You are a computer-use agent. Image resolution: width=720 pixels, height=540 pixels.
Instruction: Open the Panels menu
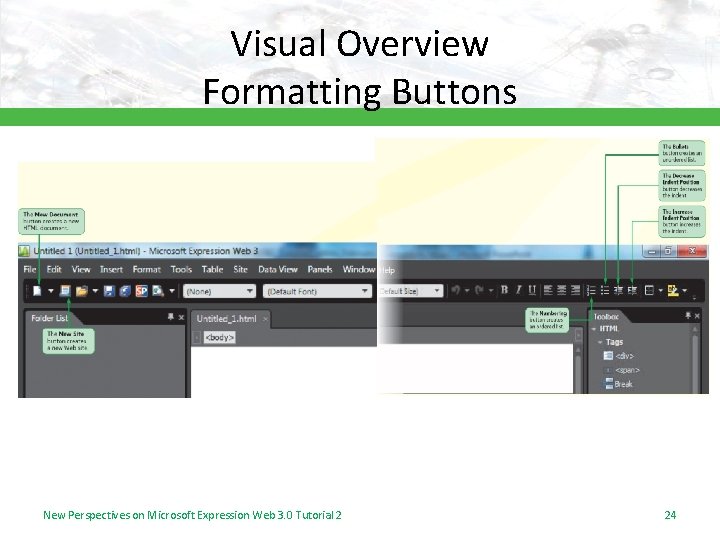(x=320, y=270)
